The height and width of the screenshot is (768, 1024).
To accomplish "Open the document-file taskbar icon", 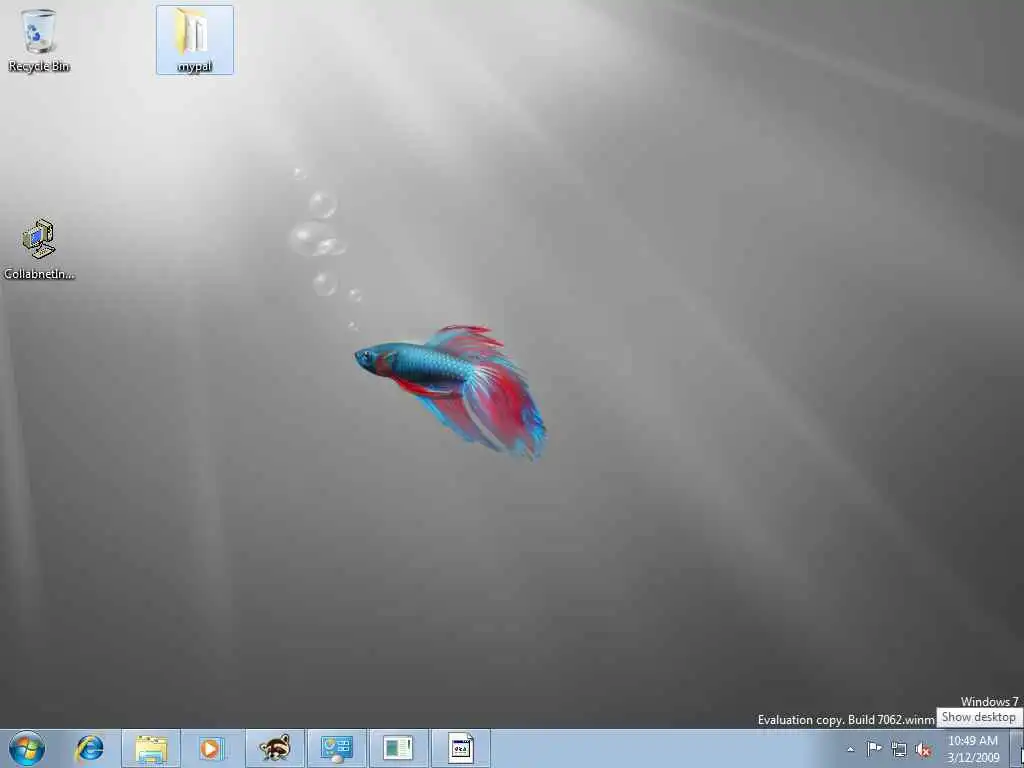I will pos(460,748).
